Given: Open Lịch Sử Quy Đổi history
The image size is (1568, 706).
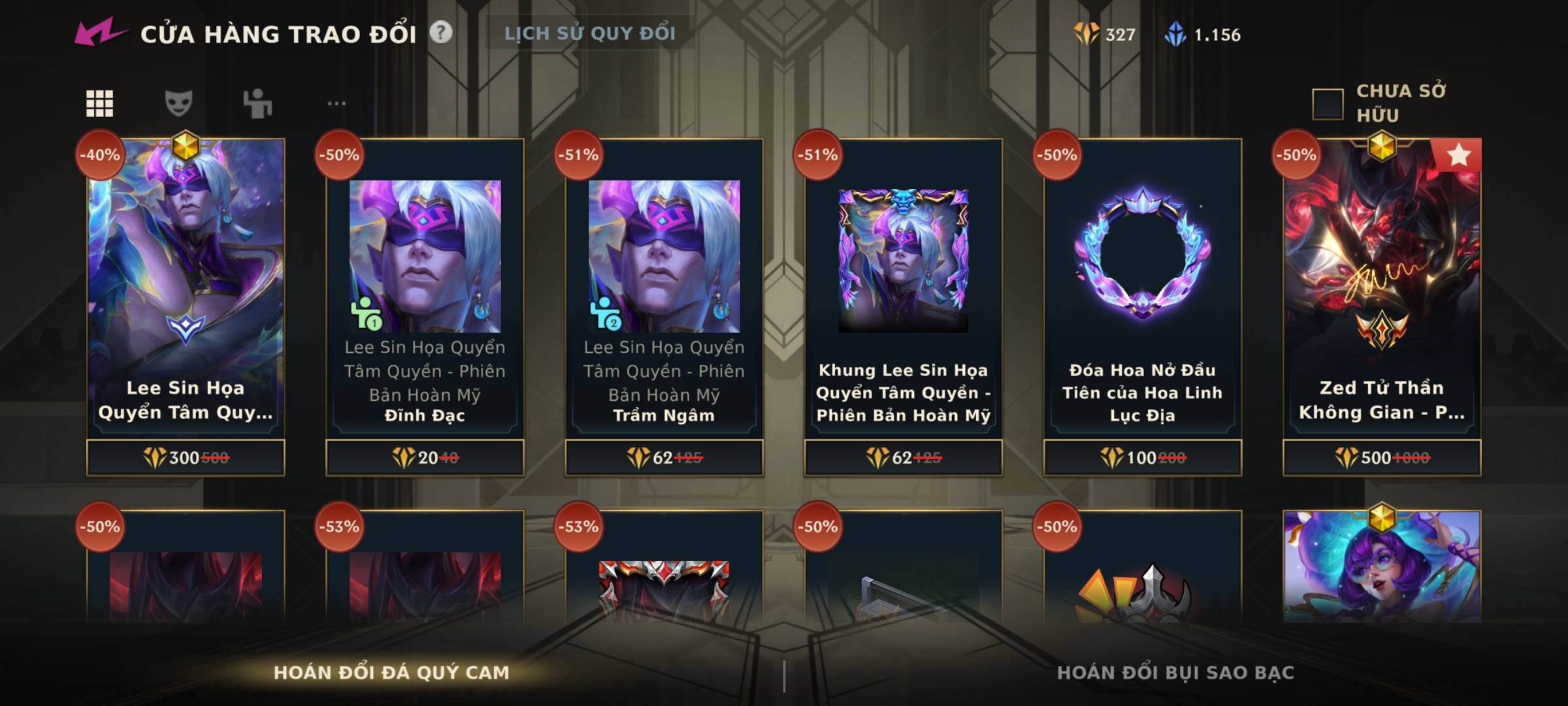Looking at the screenshot, I should pos(590,33).
